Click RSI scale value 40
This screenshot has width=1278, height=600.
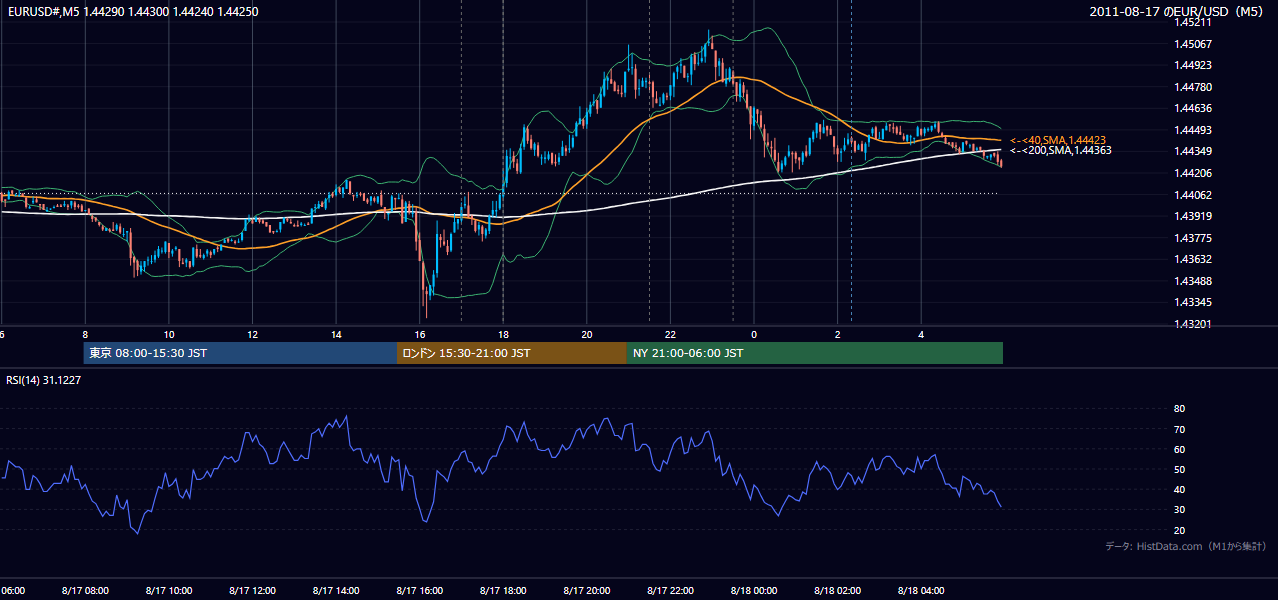[1180, 489]
